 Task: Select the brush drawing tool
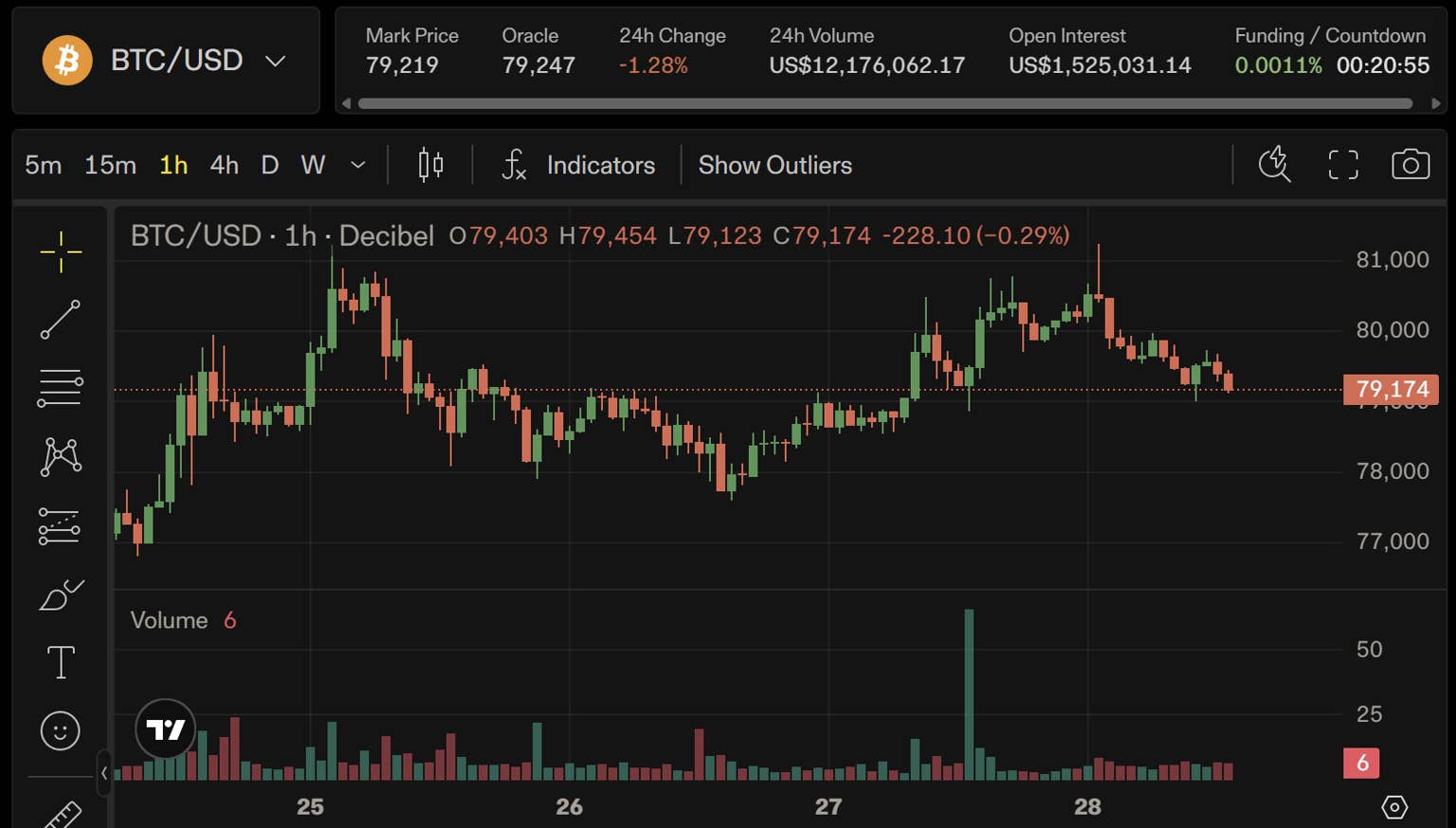(x=61, y=594)
